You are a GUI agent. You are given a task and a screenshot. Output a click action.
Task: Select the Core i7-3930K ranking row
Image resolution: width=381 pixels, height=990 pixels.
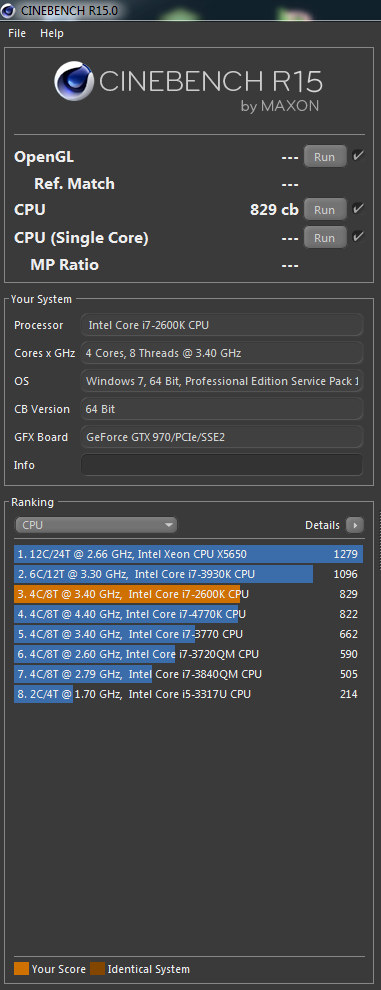coord(188,574)
